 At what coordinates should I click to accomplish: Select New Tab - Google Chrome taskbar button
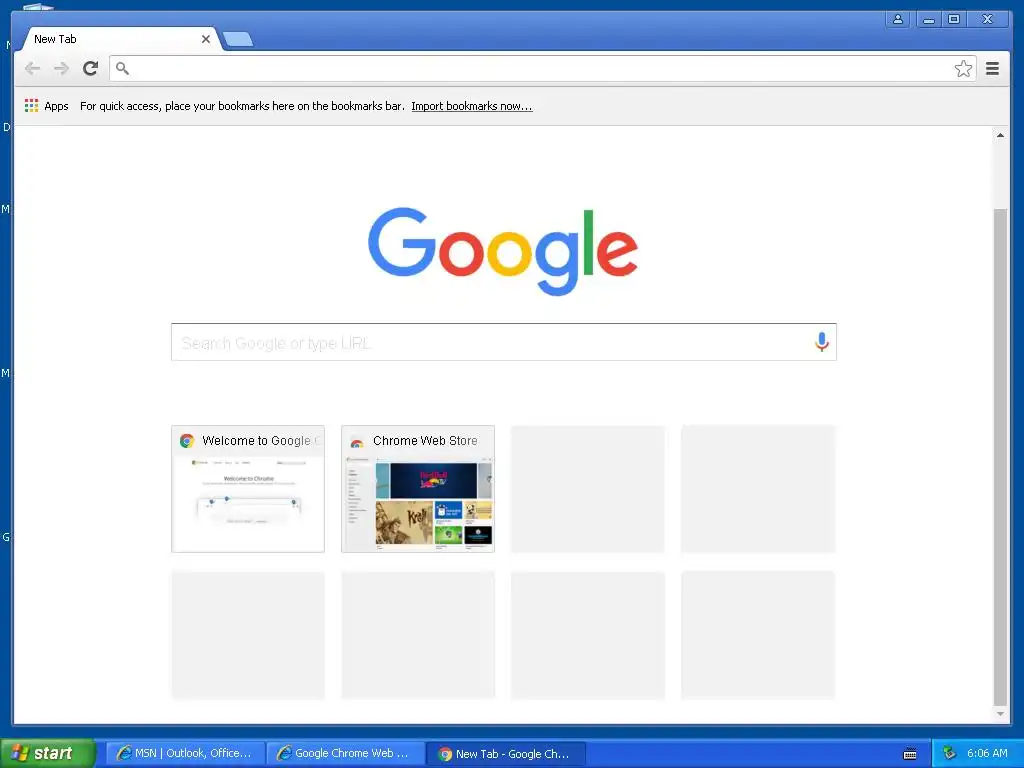click(506, 754)
